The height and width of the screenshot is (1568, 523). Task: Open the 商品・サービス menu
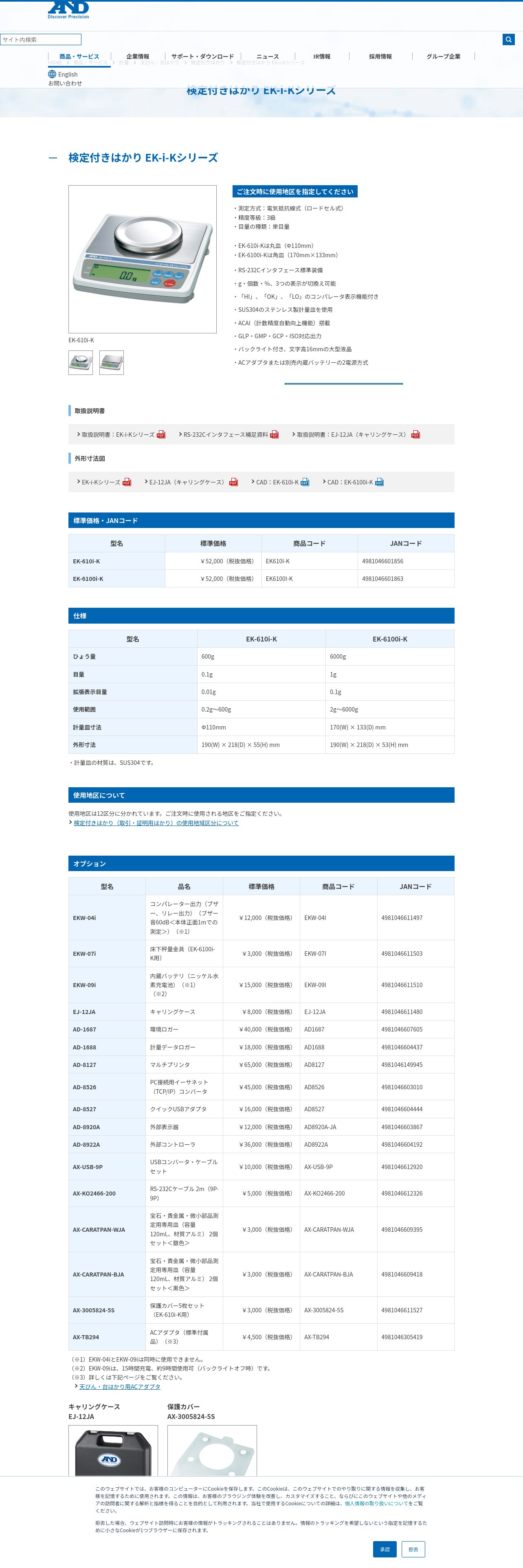point(79,57)
